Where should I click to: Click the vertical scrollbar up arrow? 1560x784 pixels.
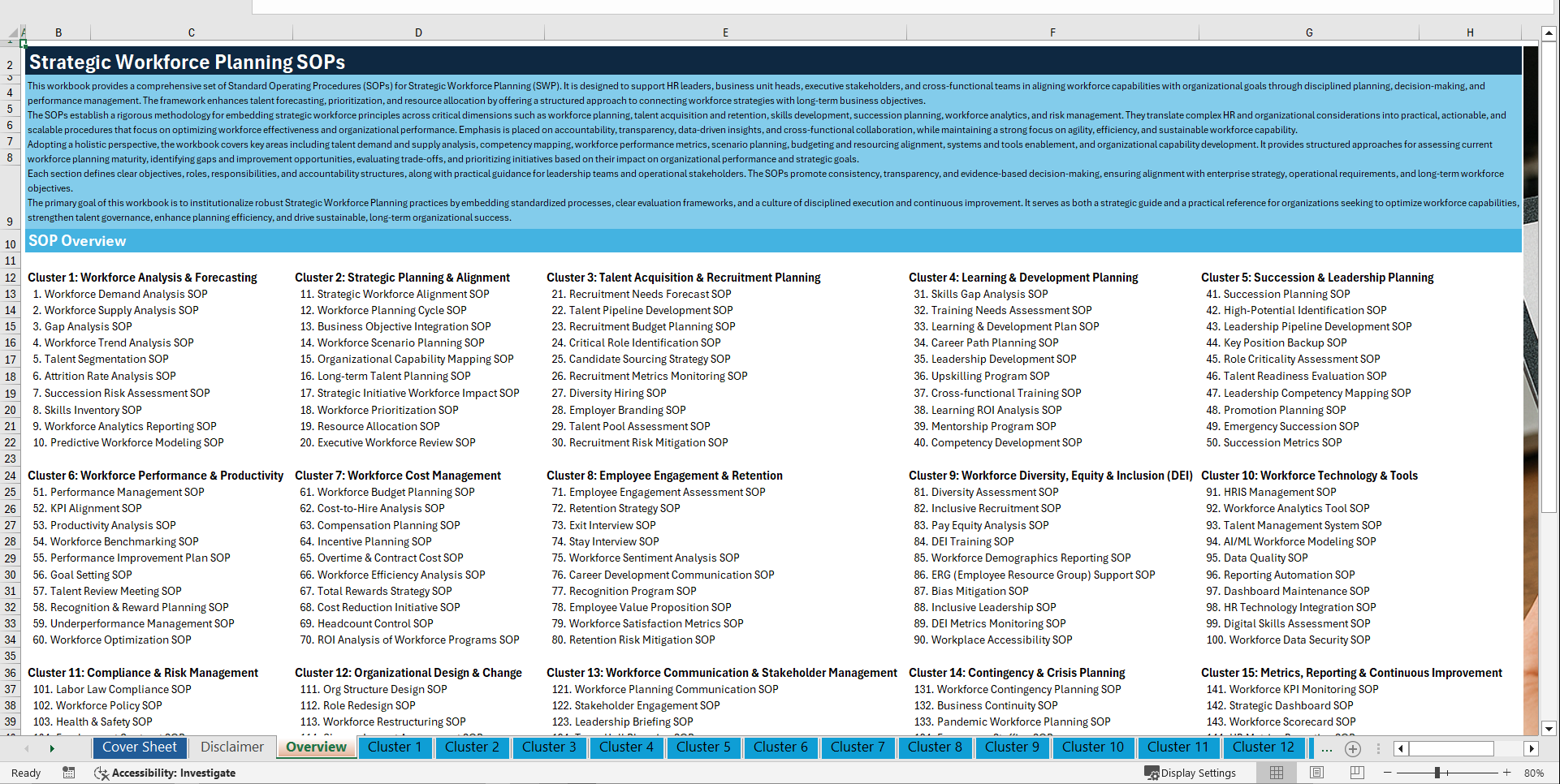(1549, 33)
